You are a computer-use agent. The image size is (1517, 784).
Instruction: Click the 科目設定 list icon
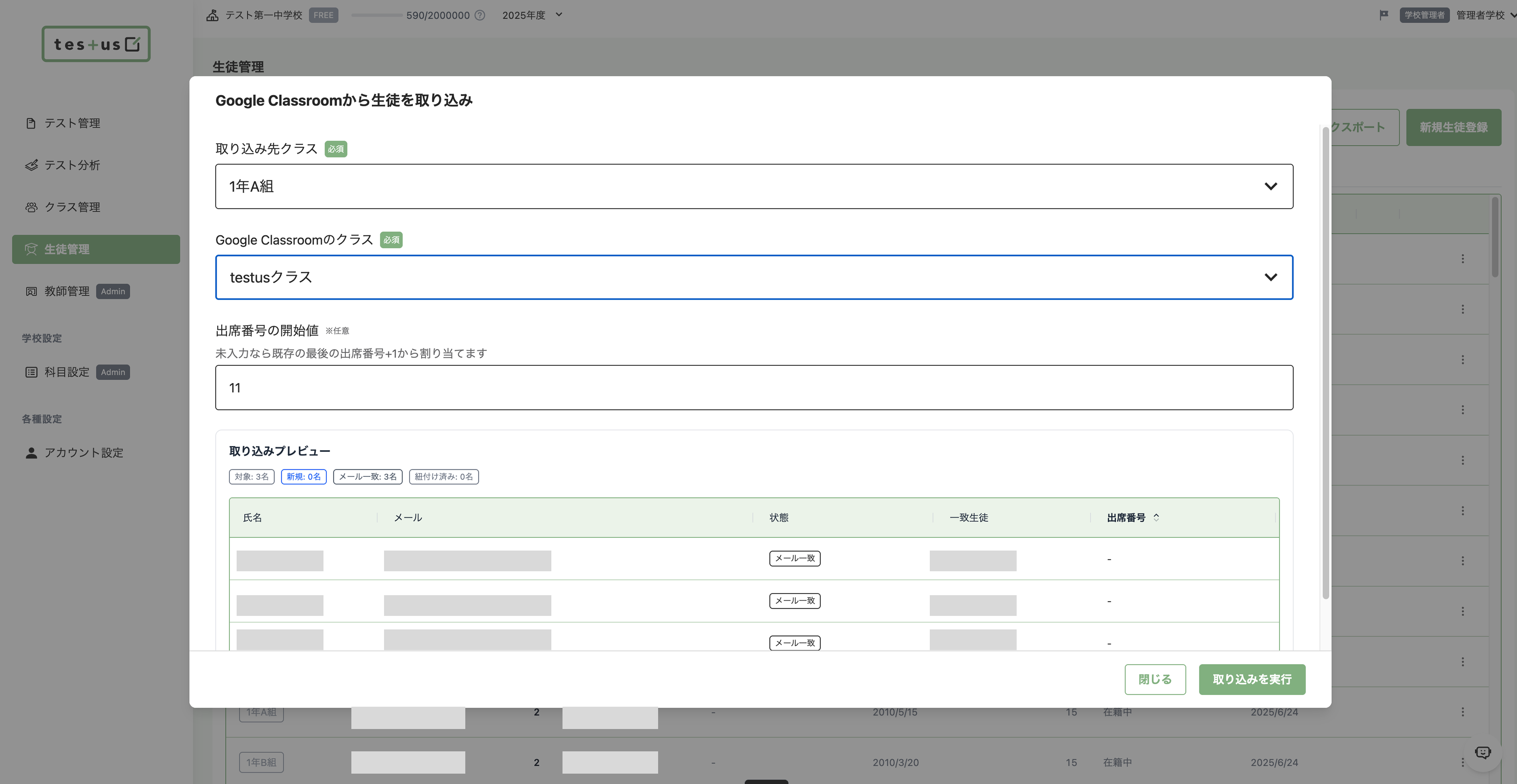pos(31,372)
